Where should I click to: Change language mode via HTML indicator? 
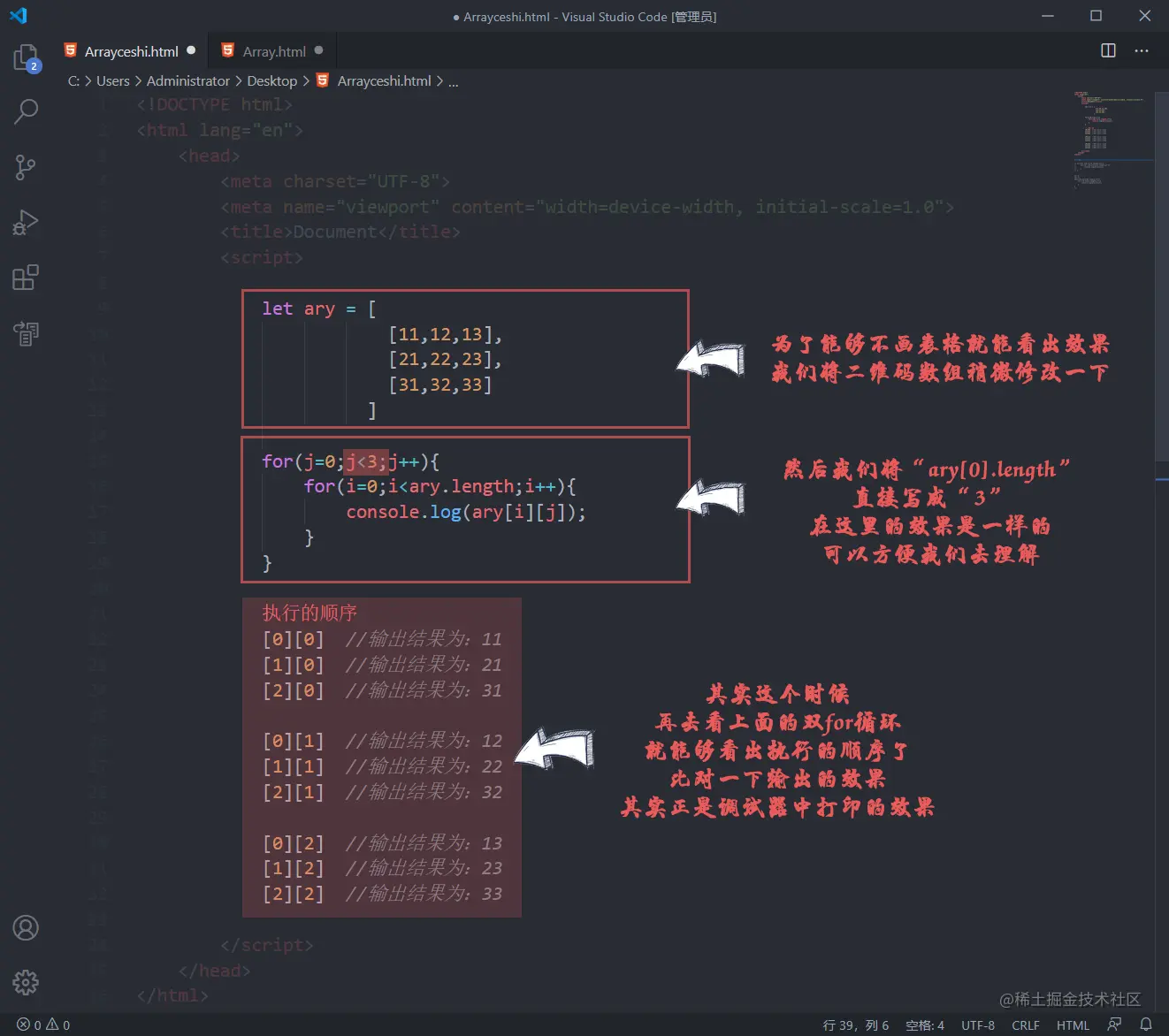click(x=1073, y=1025)
